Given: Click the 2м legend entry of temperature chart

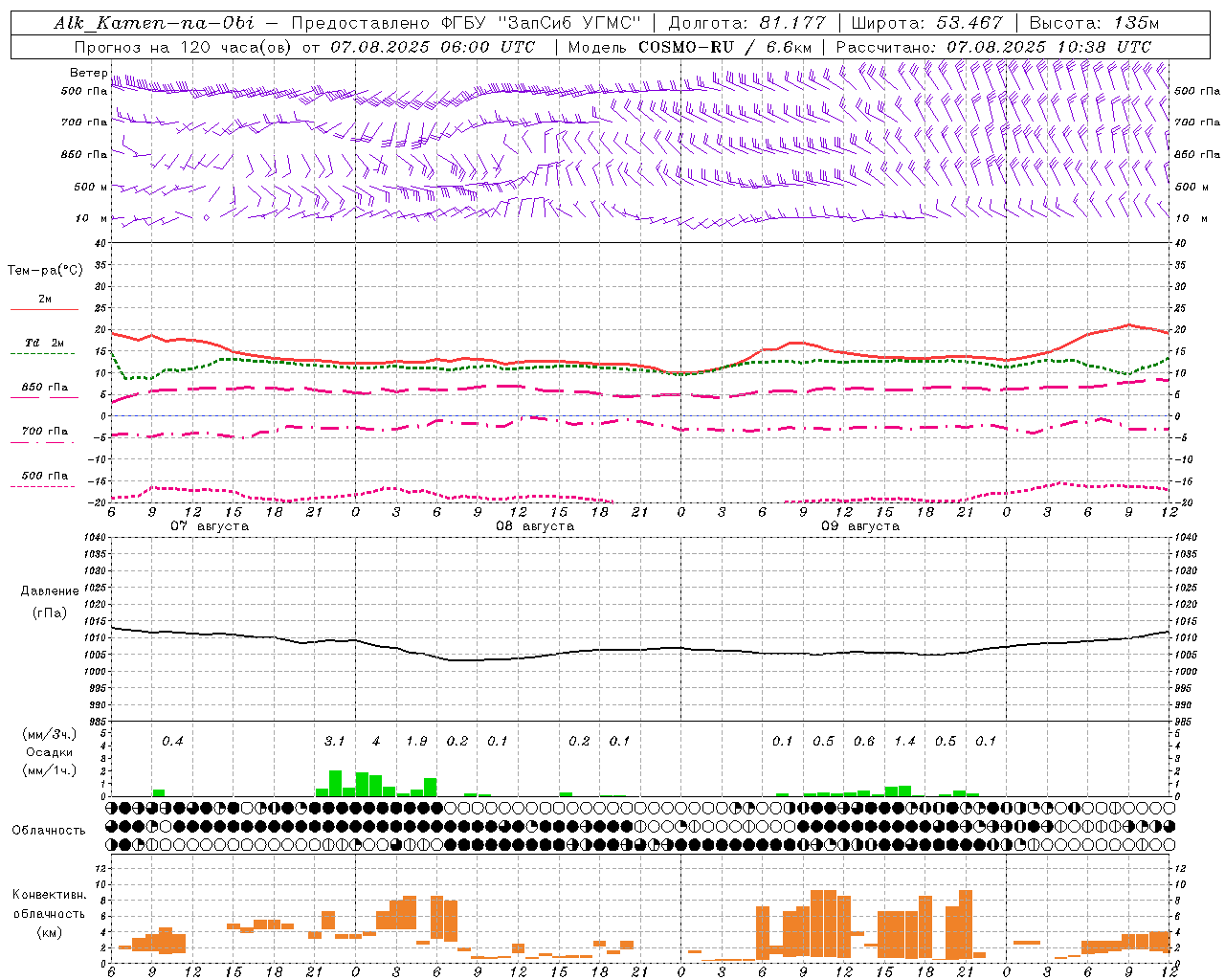Looking at the screenshot, I should coord(45,300).
